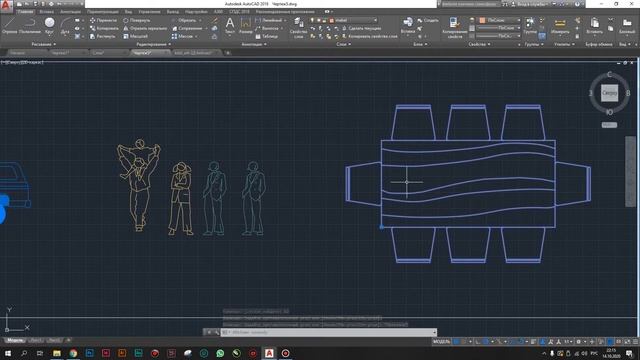Click the Линейный dimension tool

269,20
